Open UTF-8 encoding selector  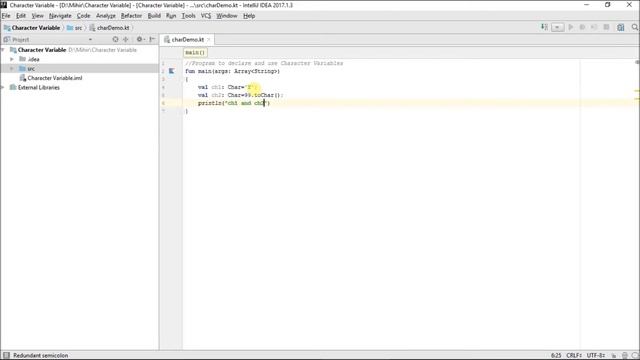coord(596,356)
